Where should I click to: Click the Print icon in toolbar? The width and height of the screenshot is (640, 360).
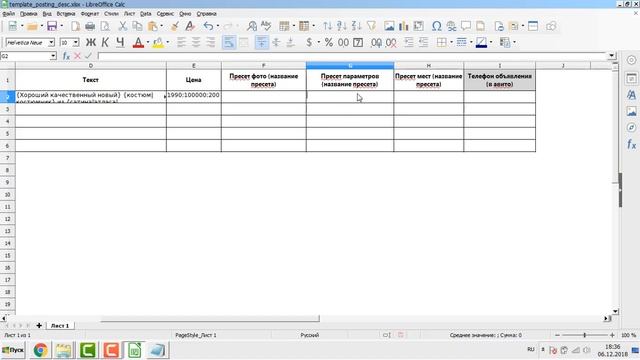point(90,26)
